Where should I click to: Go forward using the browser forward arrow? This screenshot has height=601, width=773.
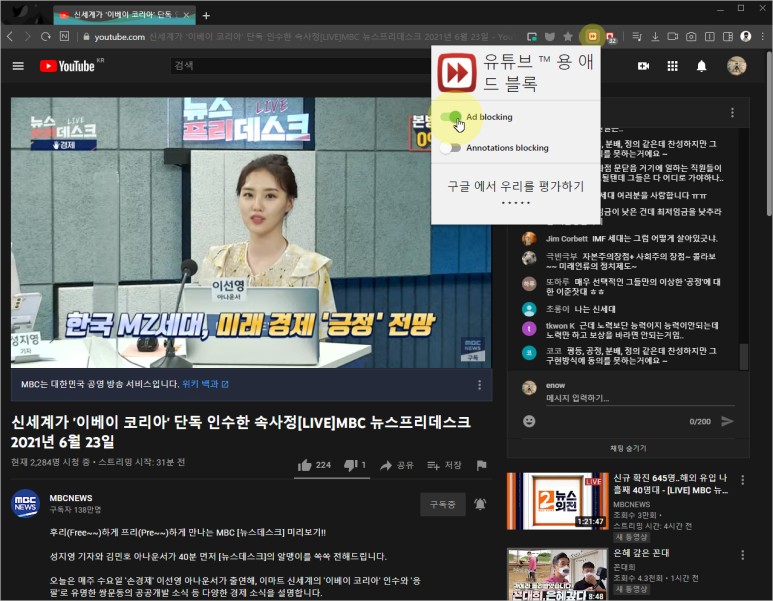[x=28, y=36]
